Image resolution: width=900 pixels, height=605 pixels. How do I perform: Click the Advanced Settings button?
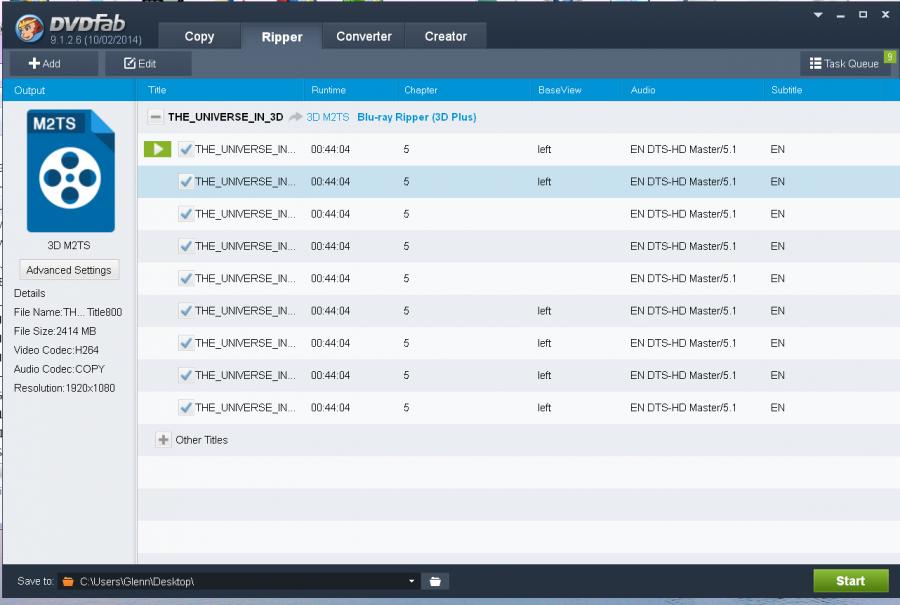(x=69, y=270)
